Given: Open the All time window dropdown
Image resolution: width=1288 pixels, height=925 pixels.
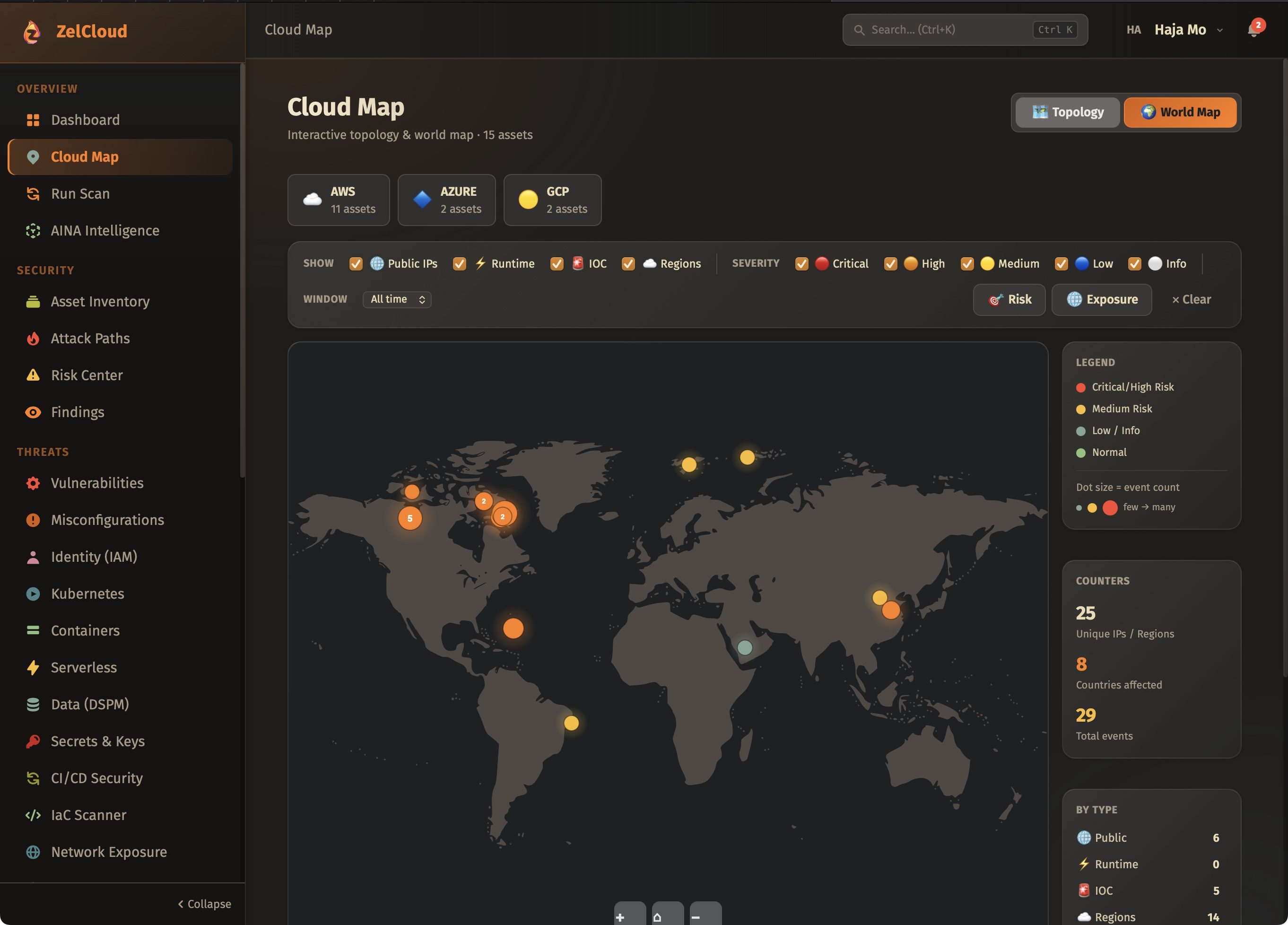Looking at the screenshot, I should pyautogui.click(x=396, y=299).
